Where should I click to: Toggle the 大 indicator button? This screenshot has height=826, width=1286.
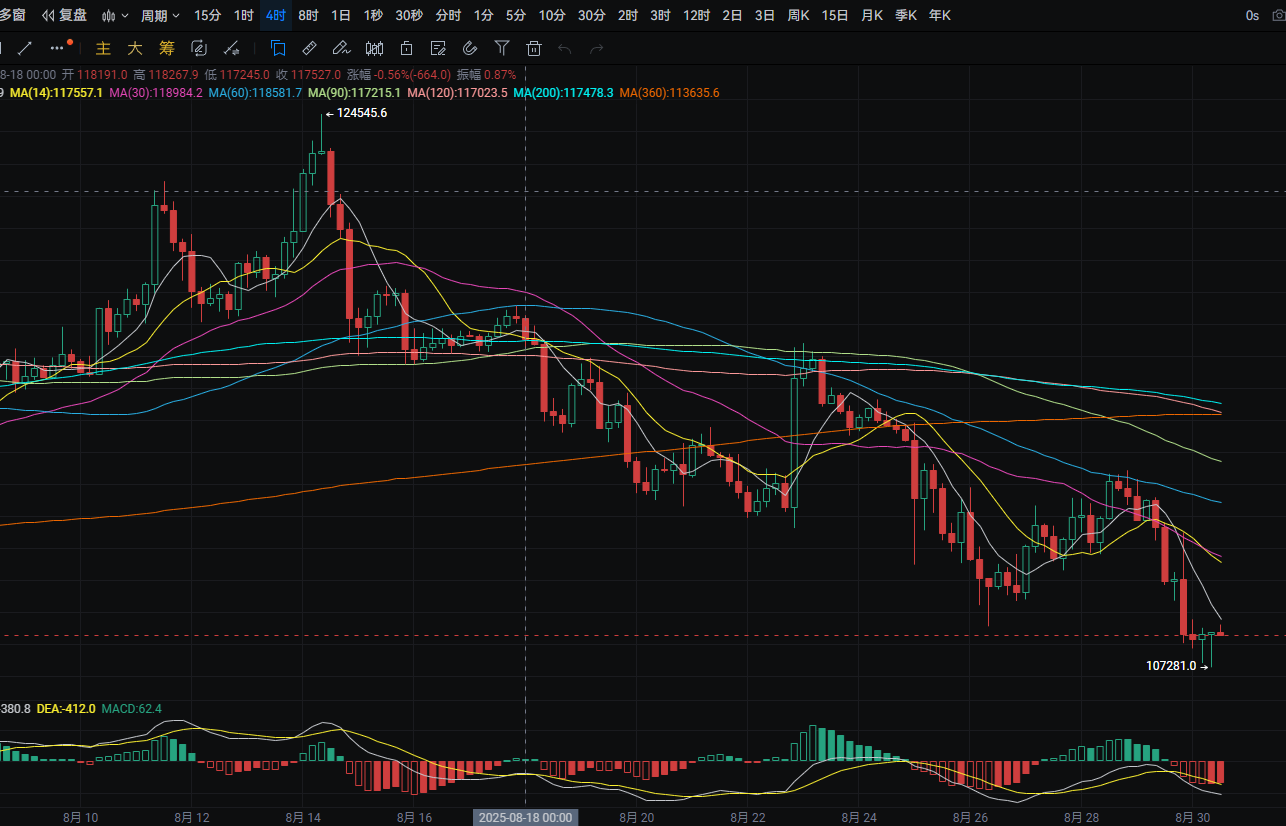(135, 48)
